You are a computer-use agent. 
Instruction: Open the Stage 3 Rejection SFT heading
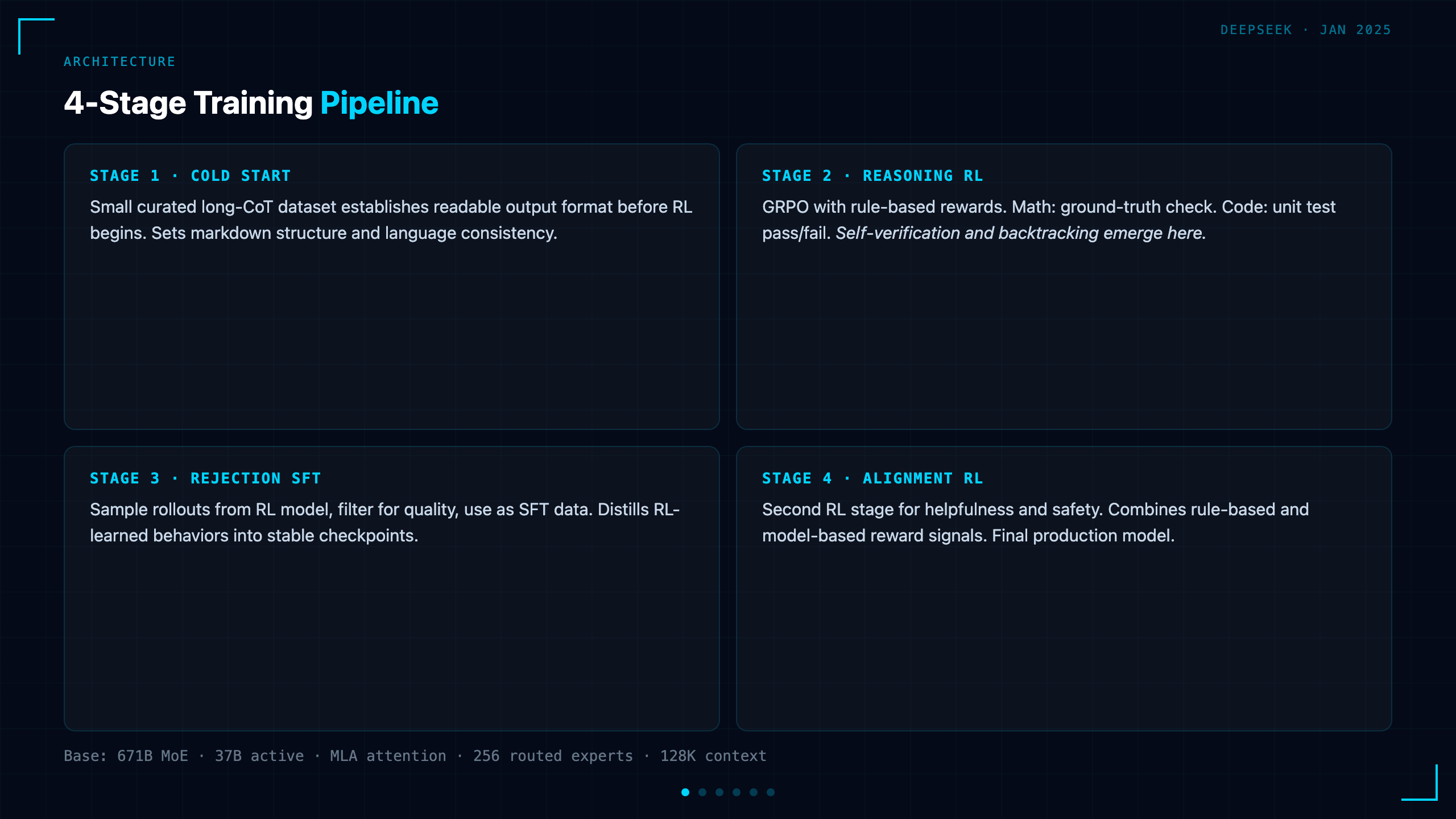tap(205, 478)
